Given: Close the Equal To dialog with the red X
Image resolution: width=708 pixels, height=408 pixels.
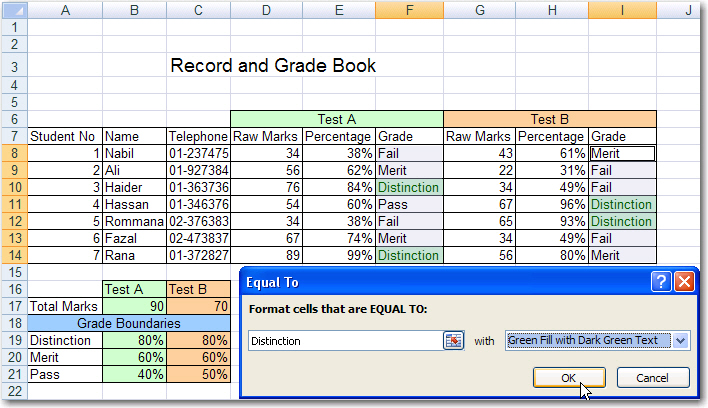Looking at the screenshot, I should click(x=685, y=282).
